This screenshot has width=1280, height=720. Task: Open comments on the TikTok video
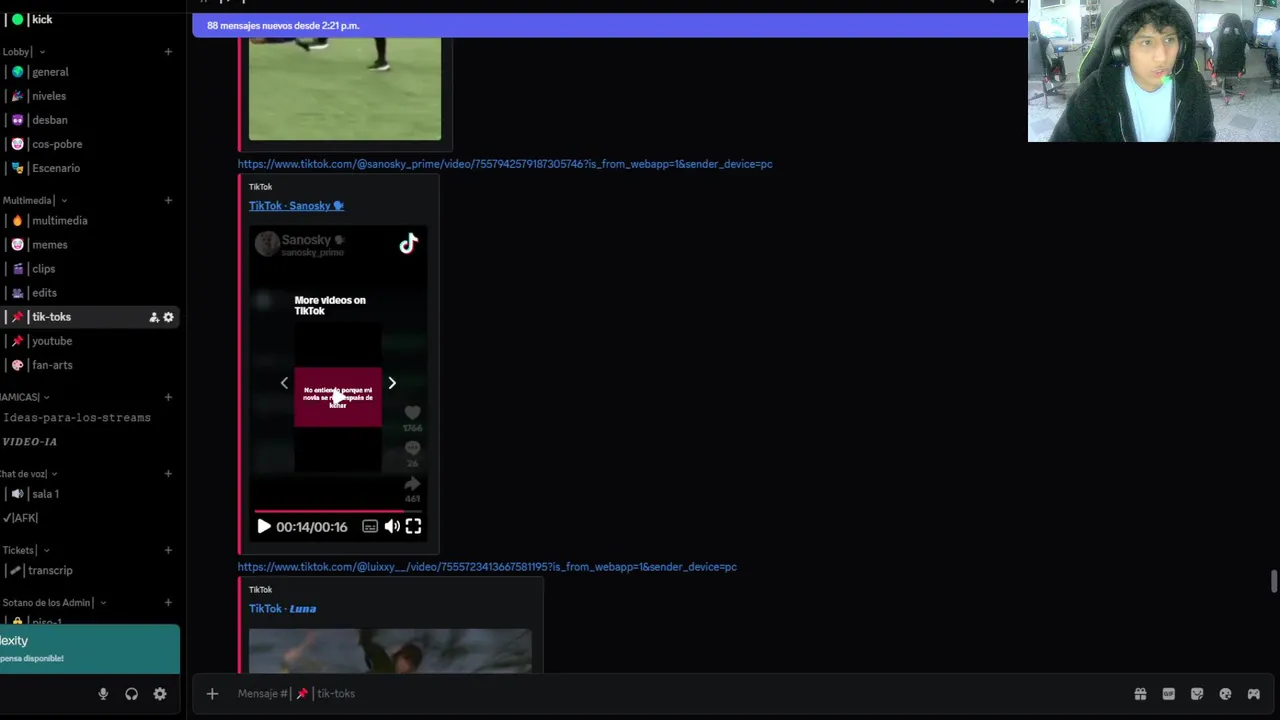[x=412, y=449]
